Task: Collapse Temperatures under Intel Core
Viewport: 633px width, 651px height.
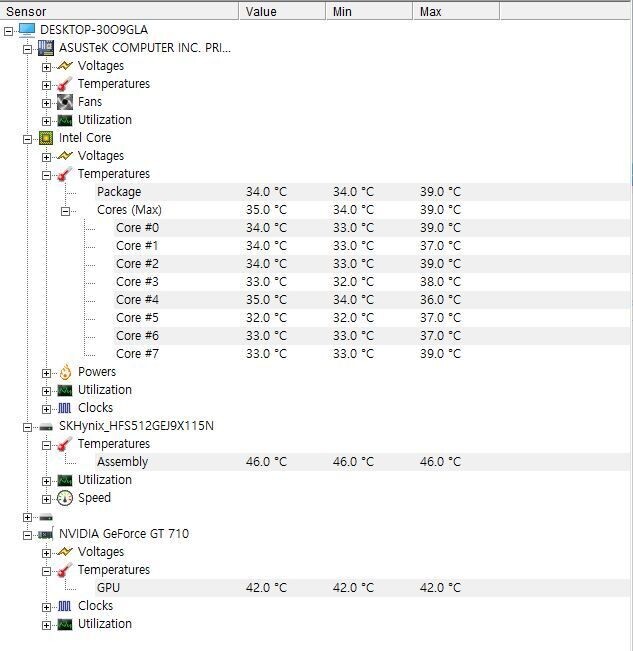Action: (46, 174)
